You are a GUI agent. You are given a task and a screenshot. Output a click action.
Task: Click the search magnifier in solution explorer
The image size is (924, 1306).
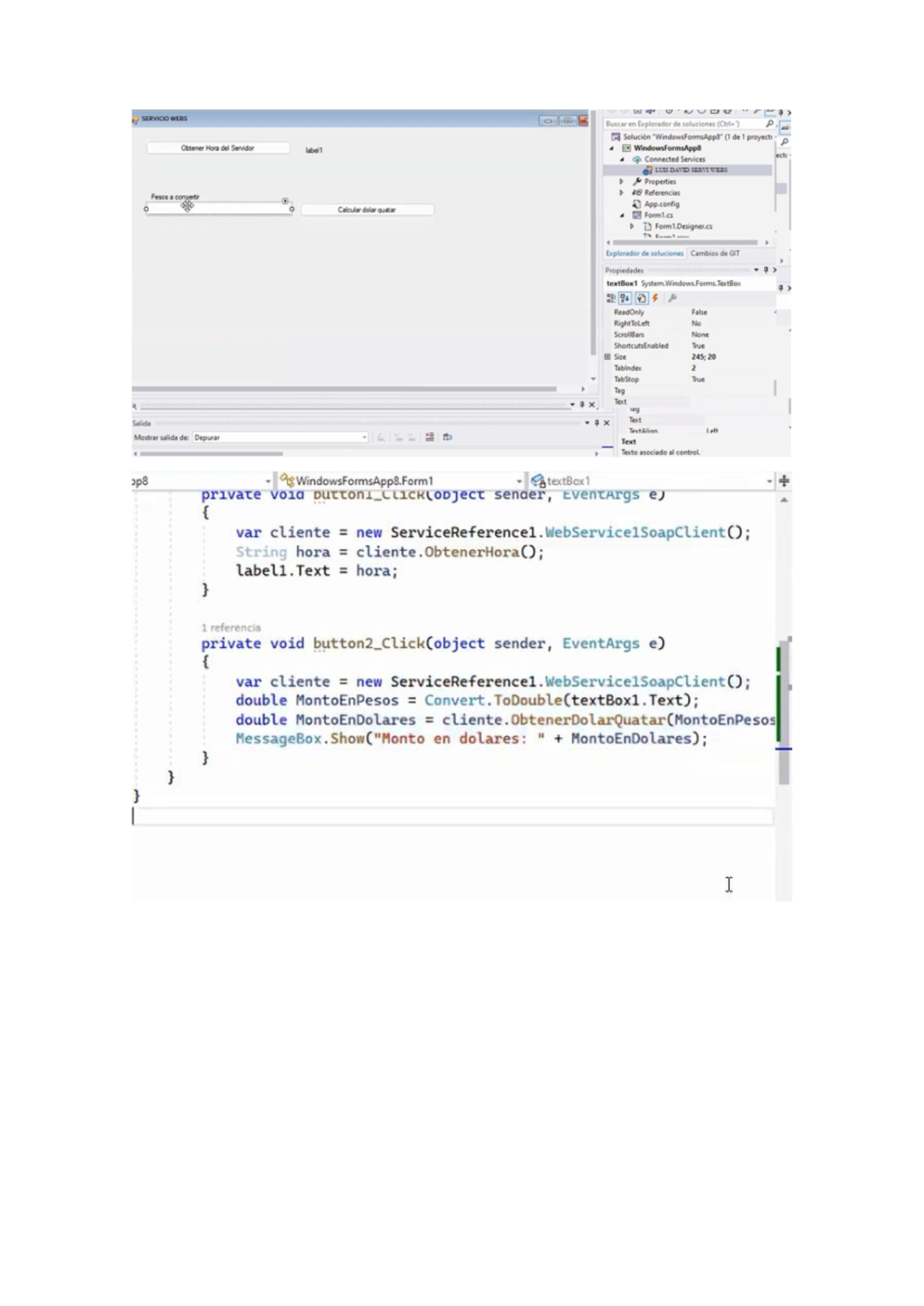tap(768, 124)
